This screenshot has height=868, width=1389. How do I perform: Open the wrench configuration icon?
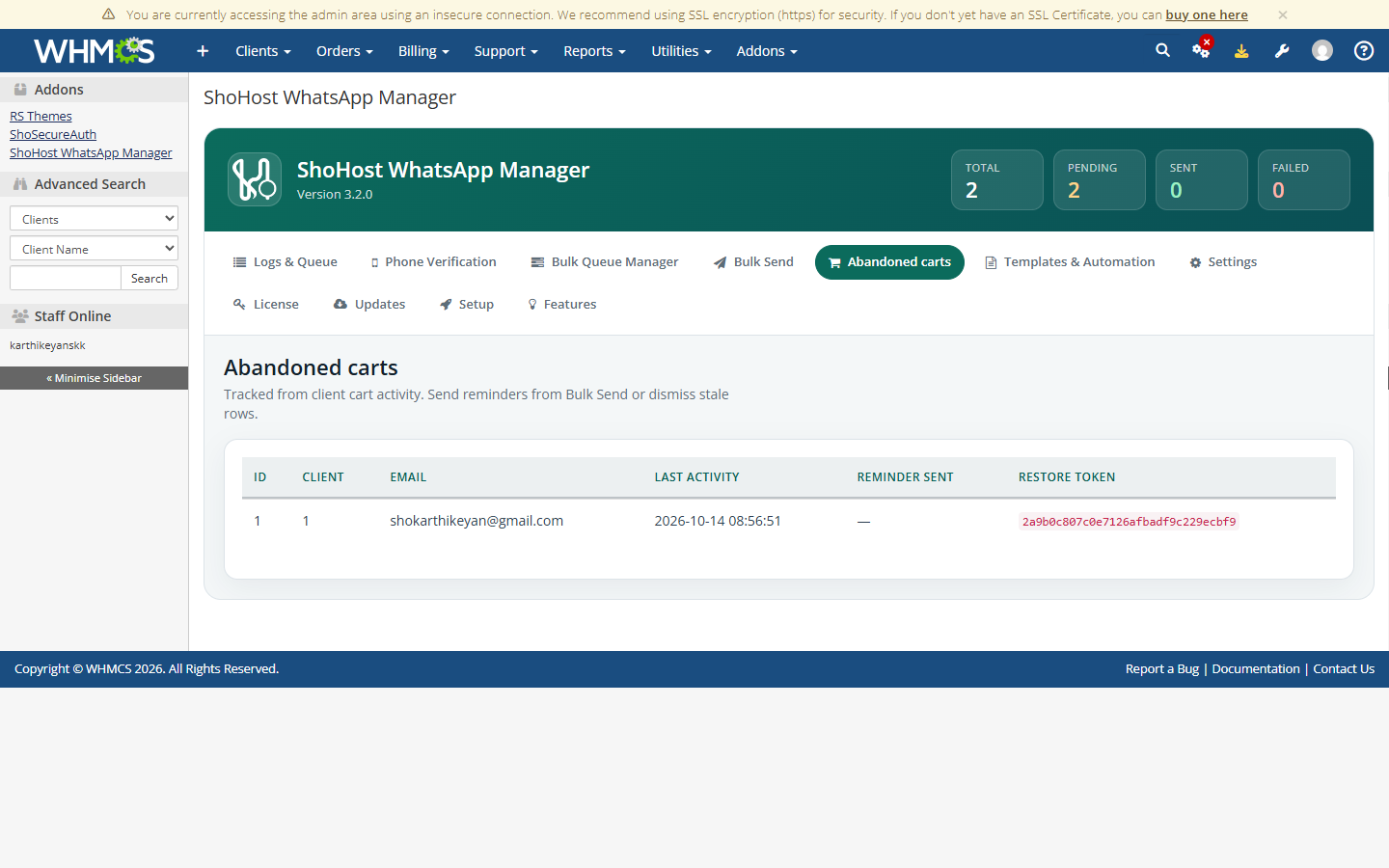1282,51
